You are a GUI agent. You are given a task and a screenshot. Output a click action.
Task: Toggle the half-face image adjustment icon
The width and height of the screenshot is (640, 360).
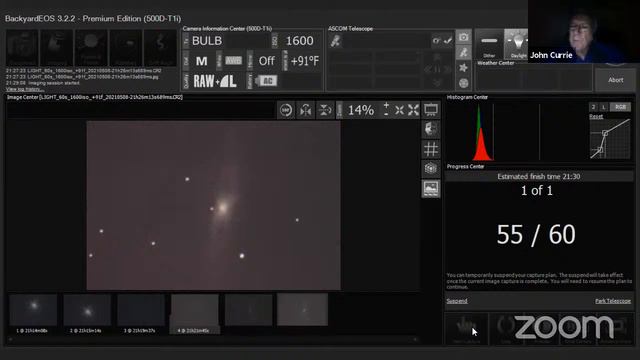431,129
